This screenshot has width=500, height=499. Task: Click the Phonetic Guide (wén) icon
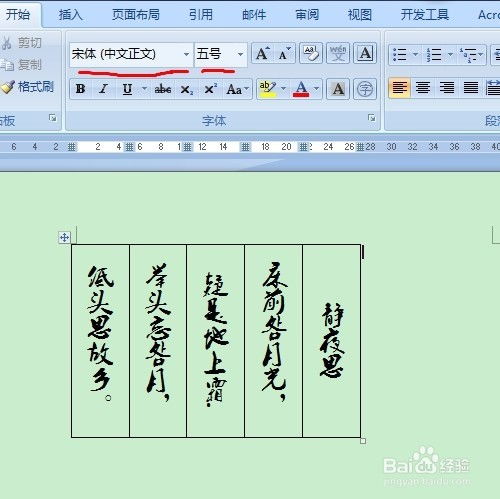click(338, 53)
